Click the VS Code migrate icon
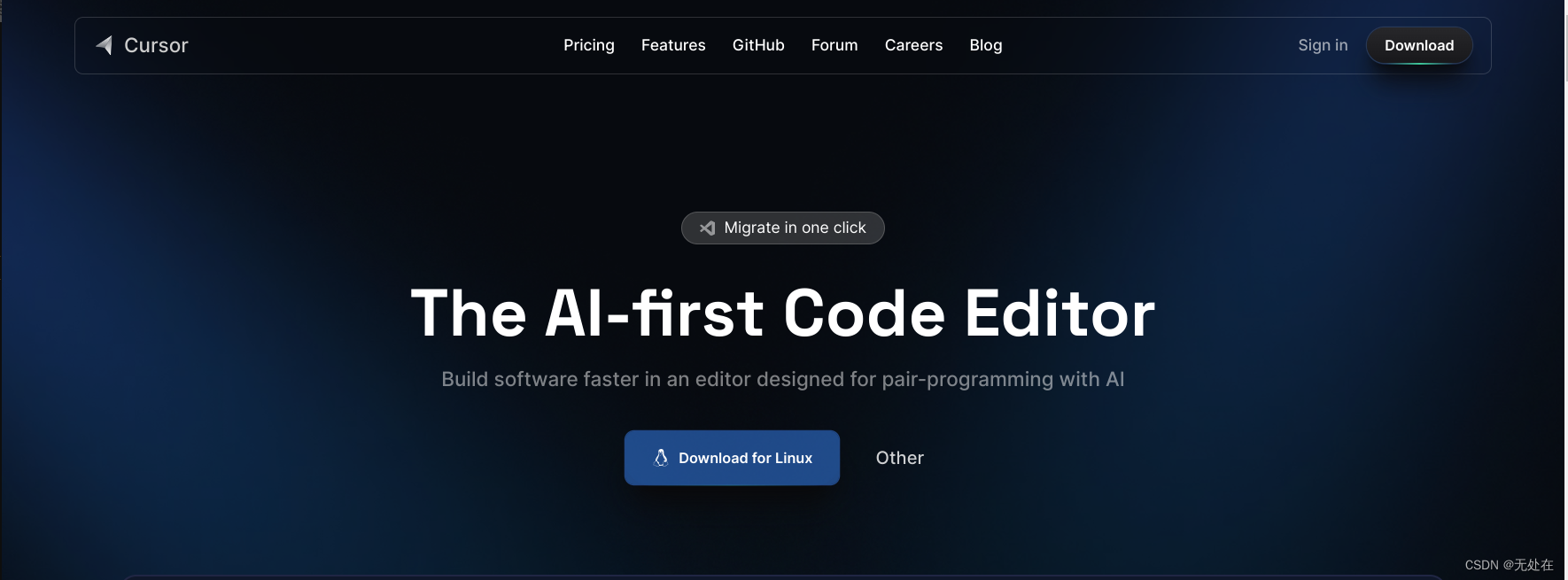The width and height of the screenshot is (1568, 580). tap(707, 228)
